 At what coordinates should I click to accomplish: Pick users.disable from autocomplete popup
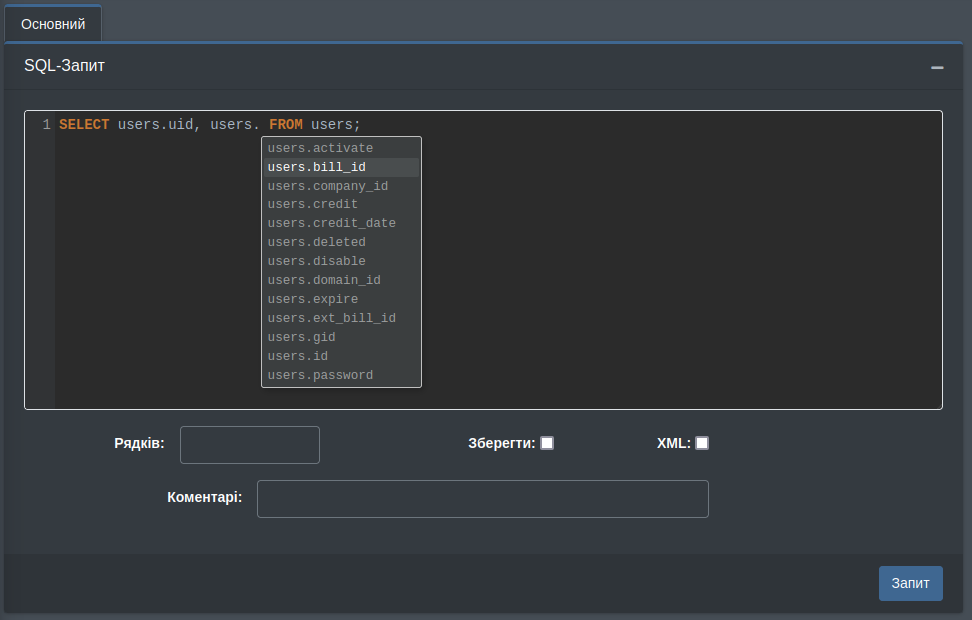click(317, 261)
